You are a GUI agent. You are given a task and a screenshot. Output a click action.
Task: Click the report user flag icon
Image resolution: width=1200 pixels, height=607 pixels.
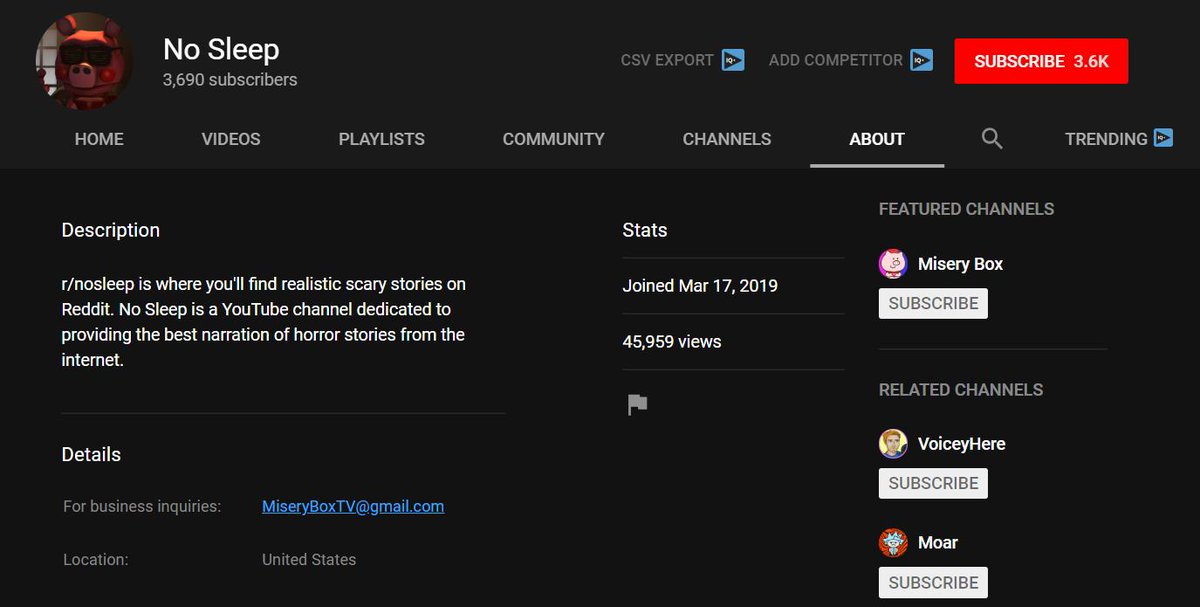637,404
